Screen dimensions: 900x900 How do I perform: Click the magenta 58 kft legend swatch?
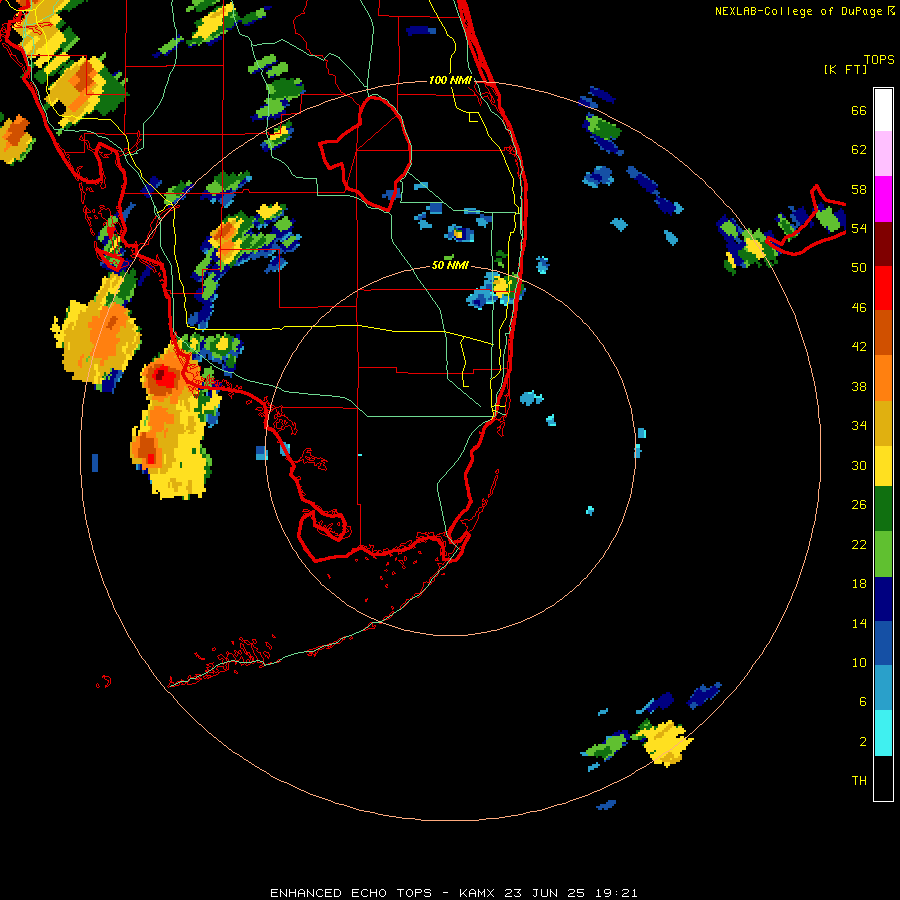click(883, 199)
